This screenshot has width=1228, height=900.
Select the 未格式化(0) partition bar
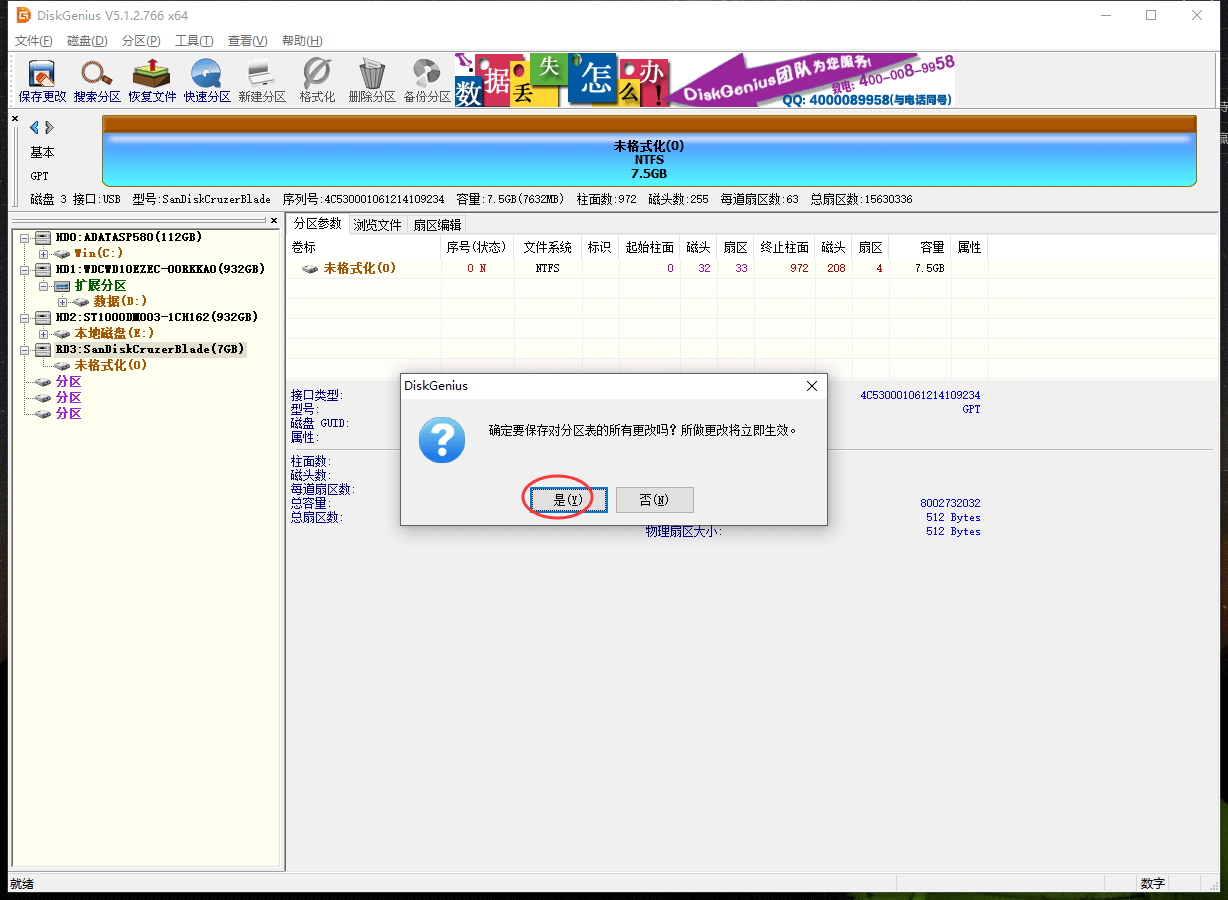click(649, 160)
